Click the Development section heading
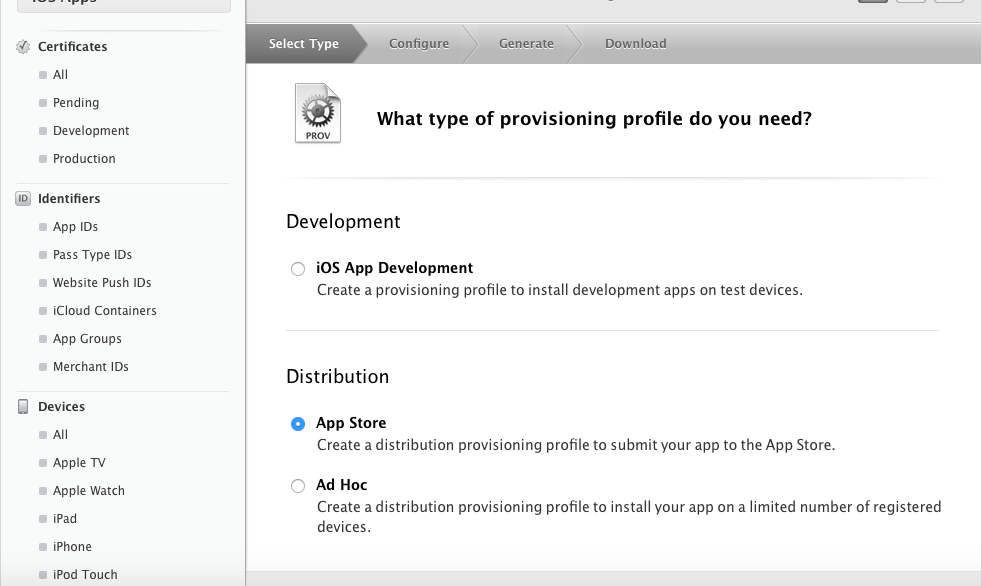The width and height of the screenshot is (982, 586). click(343, 222)
